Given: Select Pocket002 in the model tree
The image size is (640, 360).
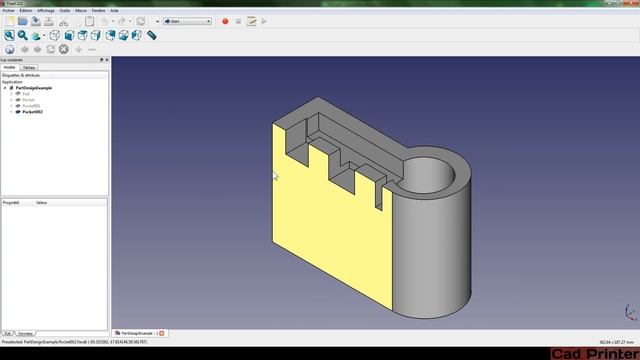Looking at the screenshot, I should (x=32, y=112).
